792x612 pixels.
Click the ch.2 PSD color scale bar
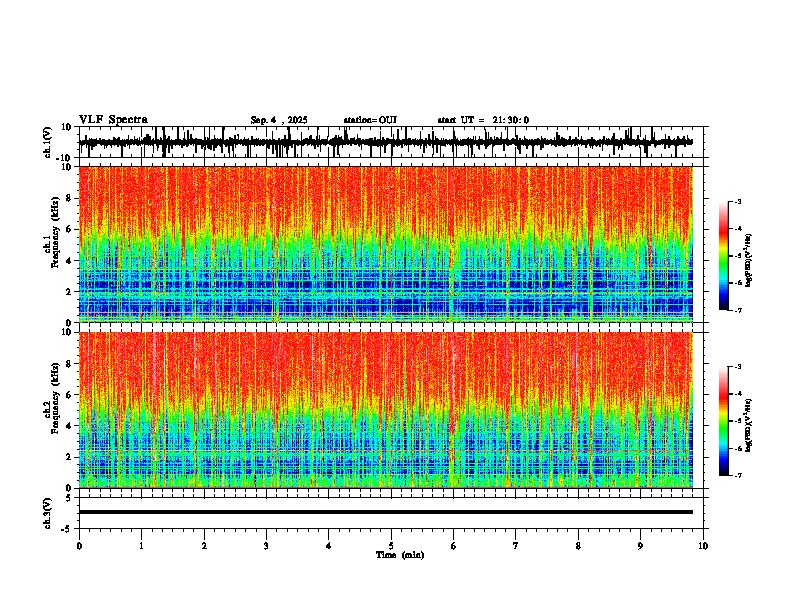click(x=724, y=421)
